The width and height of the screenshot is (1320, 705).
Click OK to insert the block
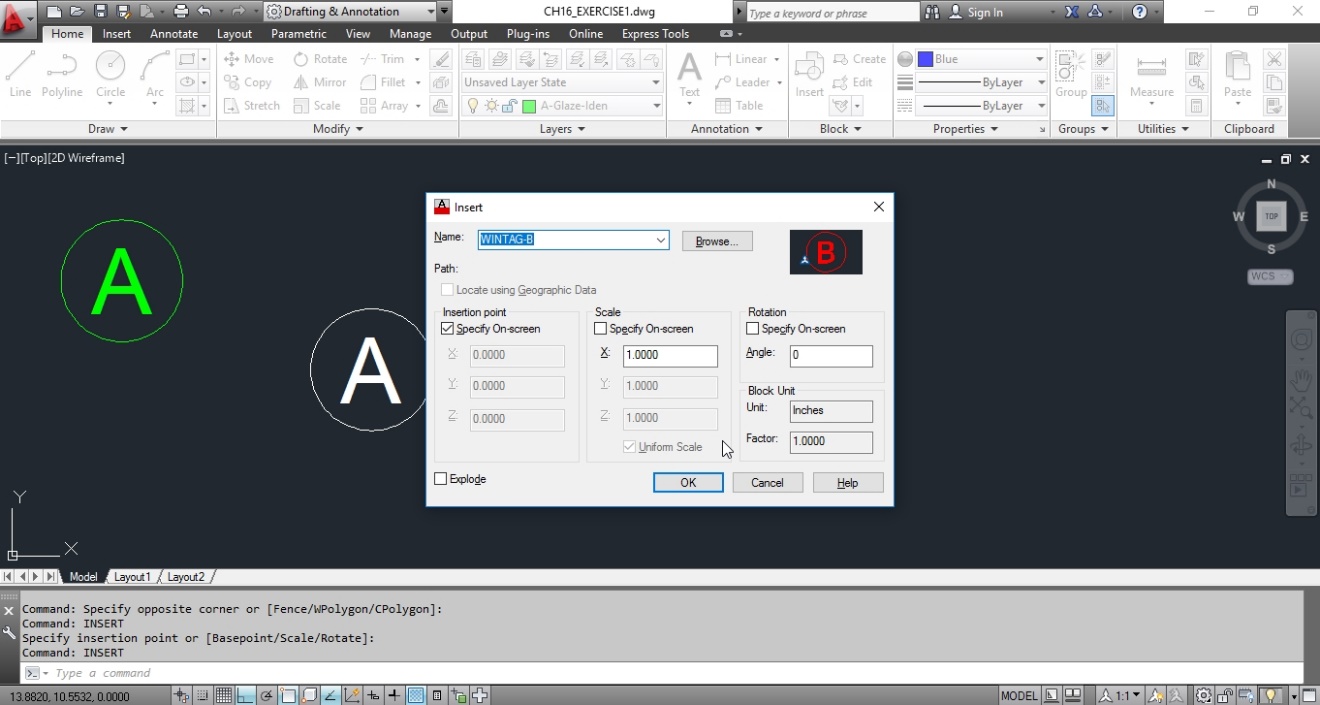pos(688,482)
